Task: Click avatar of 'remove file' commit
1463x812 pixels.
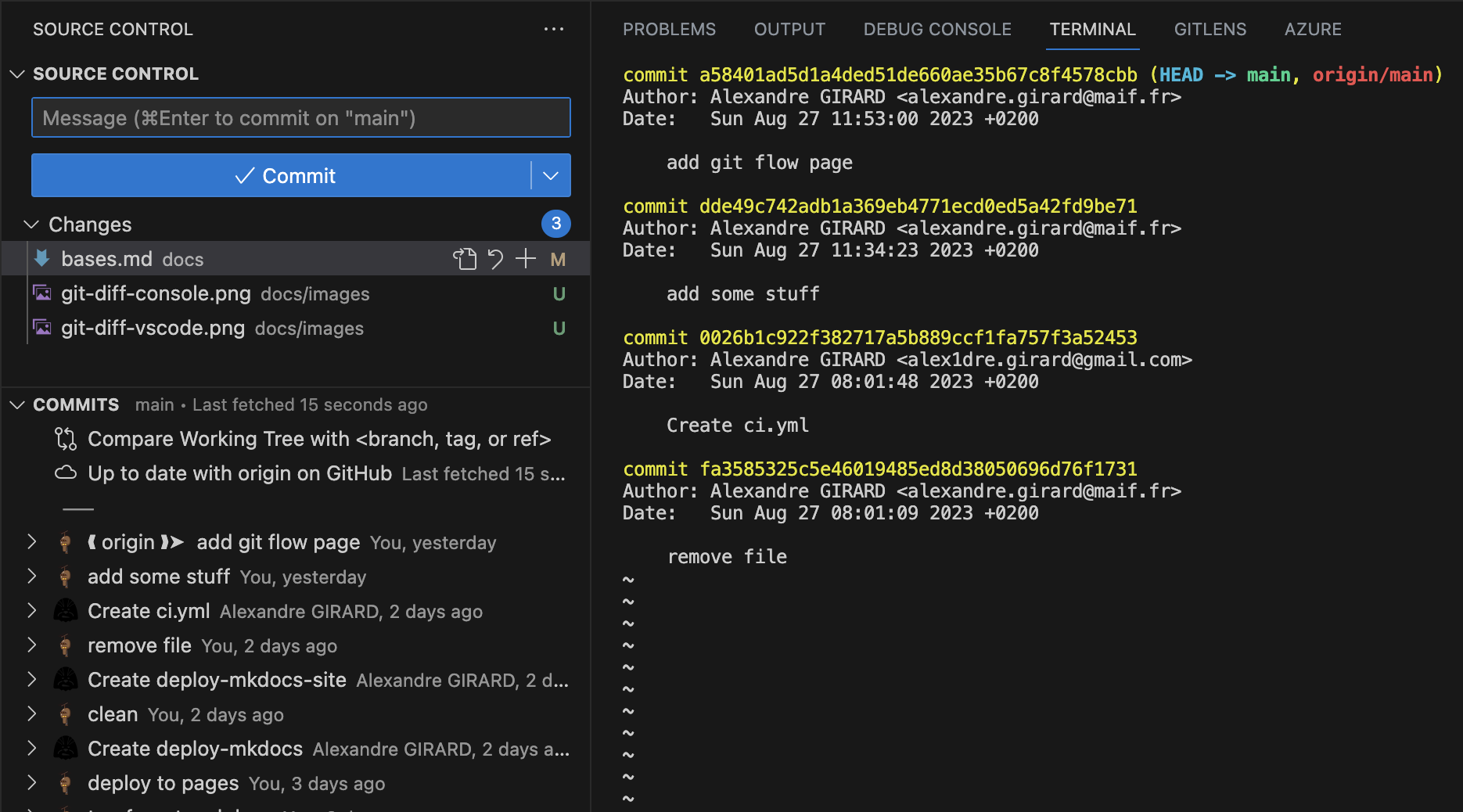Action: [66, 645]
